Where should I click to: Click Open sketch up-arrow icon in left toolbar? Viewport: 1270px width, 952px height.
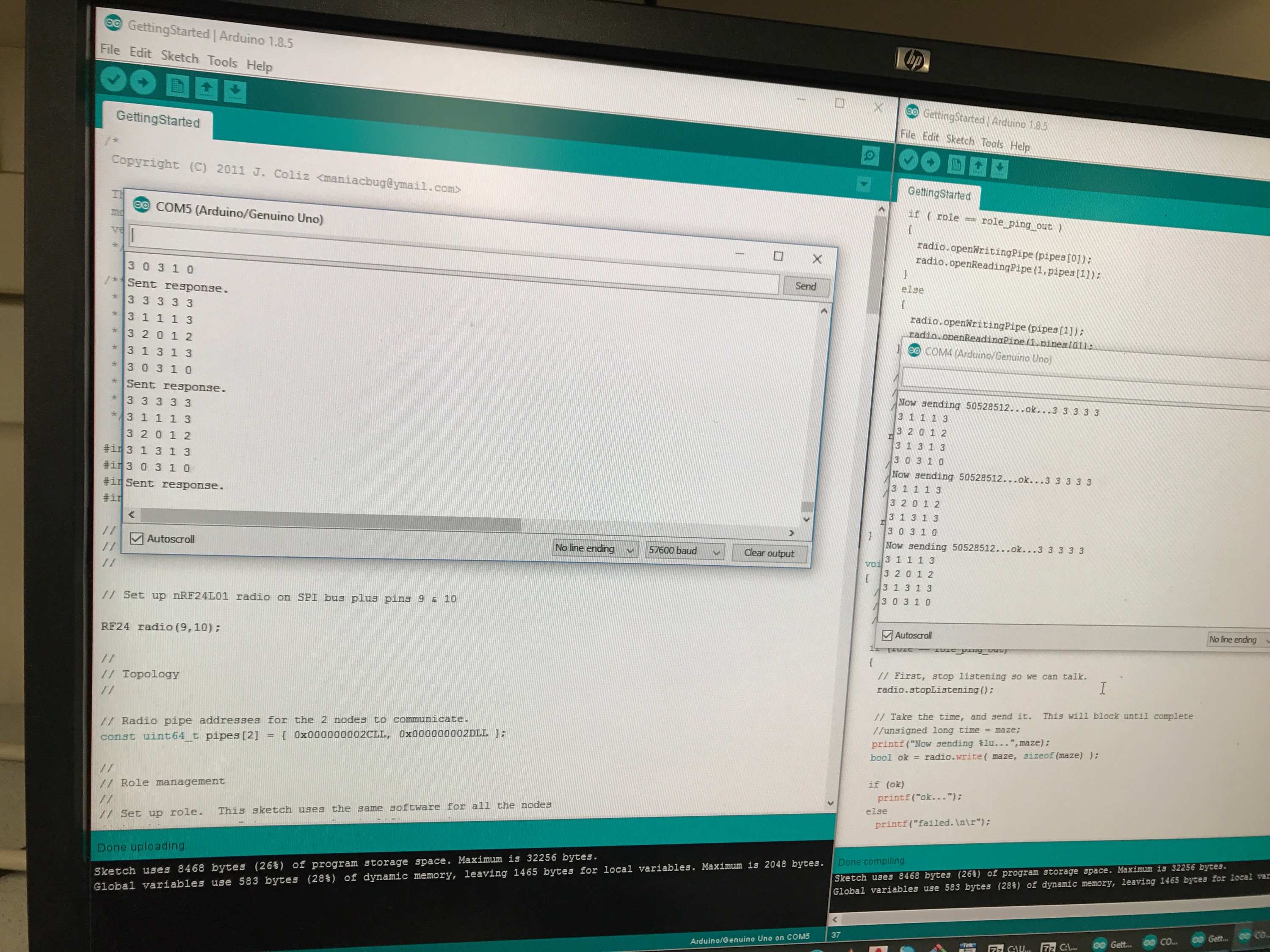coord(206,88)
